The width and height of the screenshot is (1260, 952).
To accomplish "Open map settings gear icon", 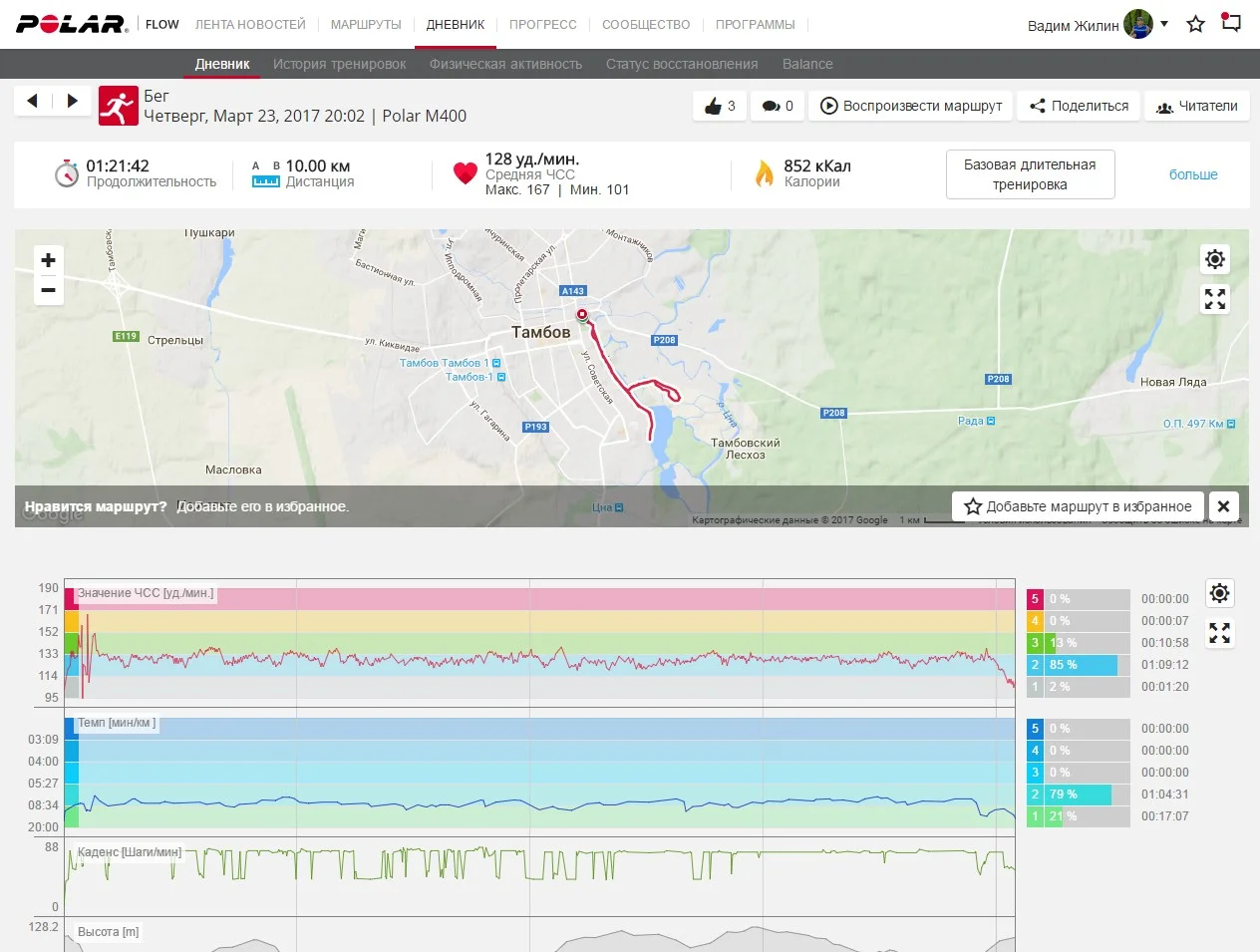I will (x=1214, y=259).
